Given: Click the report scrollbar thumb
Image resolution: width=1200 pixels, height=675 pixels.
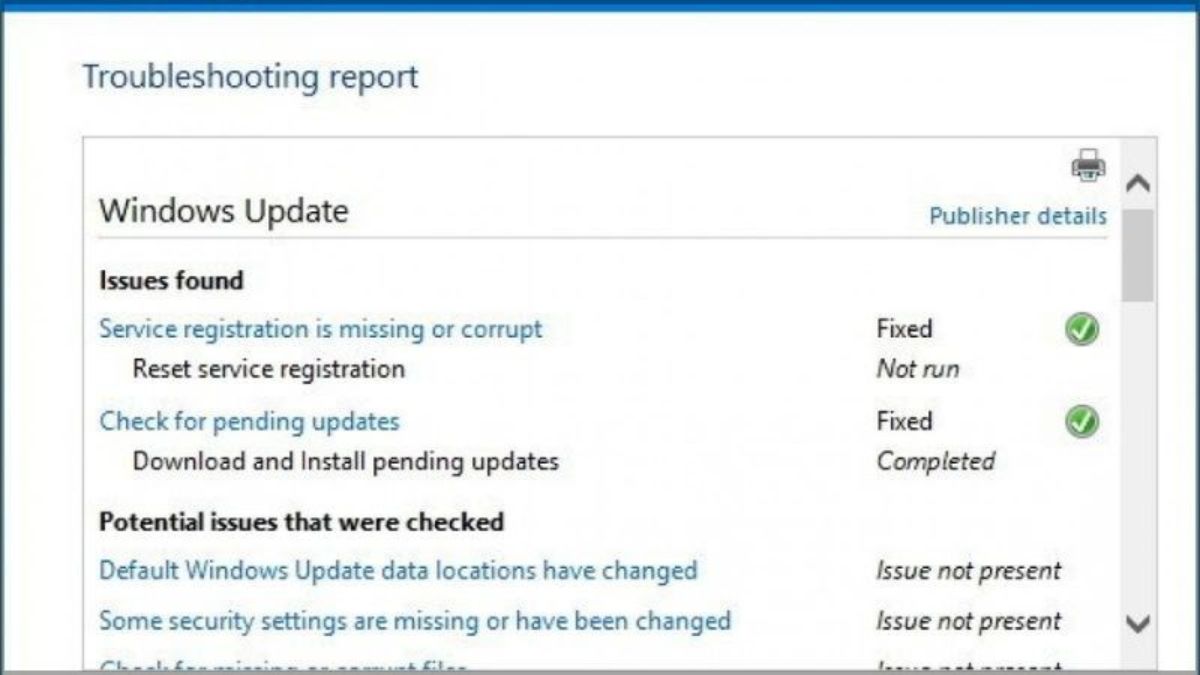Looking at the screenshot, I should pyautogui.click(x=1138, y=255).
